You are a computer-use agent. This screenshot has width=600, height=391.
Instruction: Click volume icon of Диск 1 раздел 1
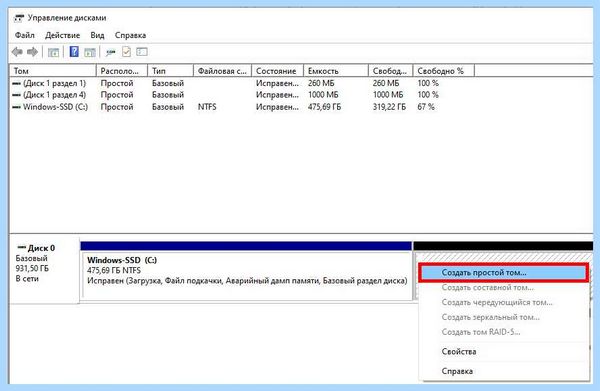[x=16, y=83]
